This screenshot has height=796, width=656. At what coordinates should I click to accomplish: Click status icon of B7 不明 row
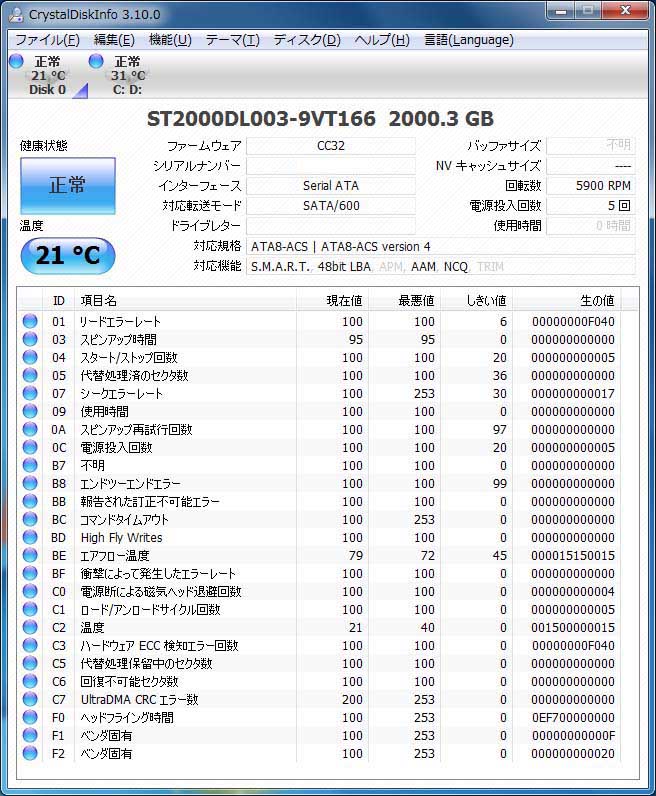coord(30,465)
